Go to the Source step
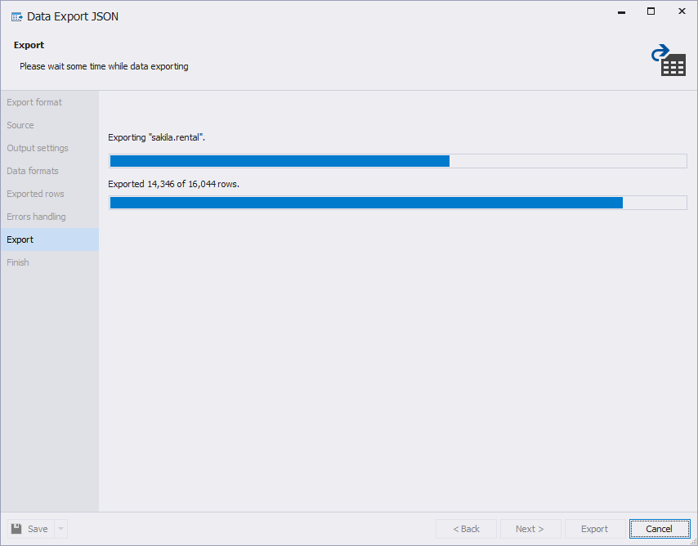Screen dimensions: 698x546 pyautogui.click(x=20, y=125)
